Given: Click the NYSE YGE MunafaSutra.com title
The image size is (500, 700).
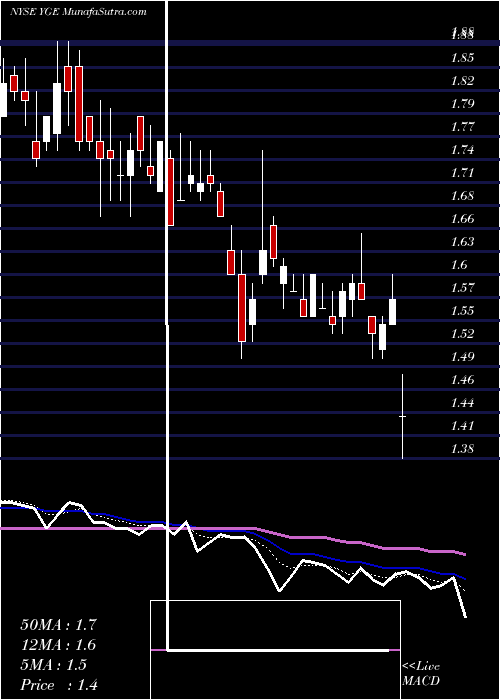Looking at the screenshot, I should click(x=79, y=12).
